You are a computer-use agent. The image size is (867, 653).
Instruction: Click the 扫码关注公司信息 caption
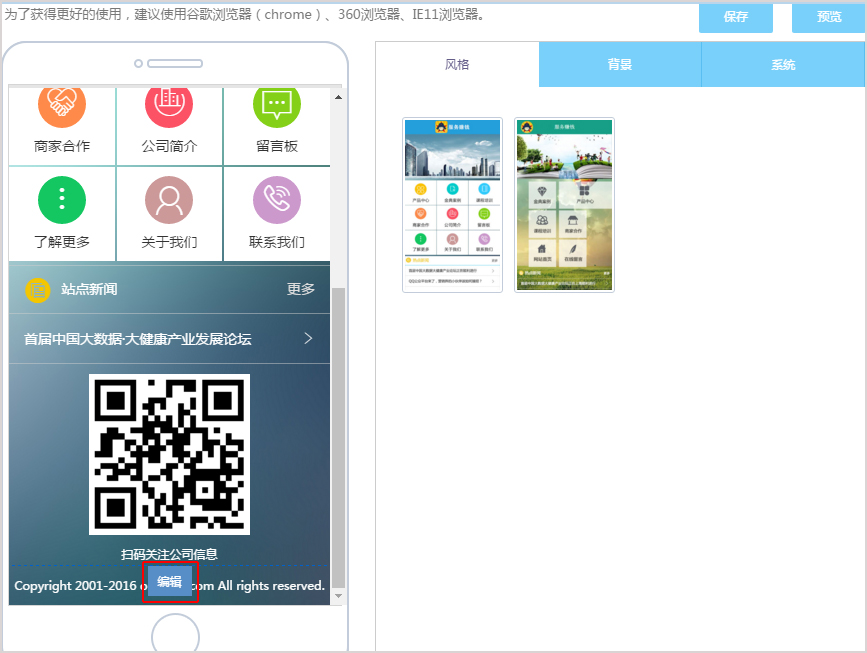[169, 554]
